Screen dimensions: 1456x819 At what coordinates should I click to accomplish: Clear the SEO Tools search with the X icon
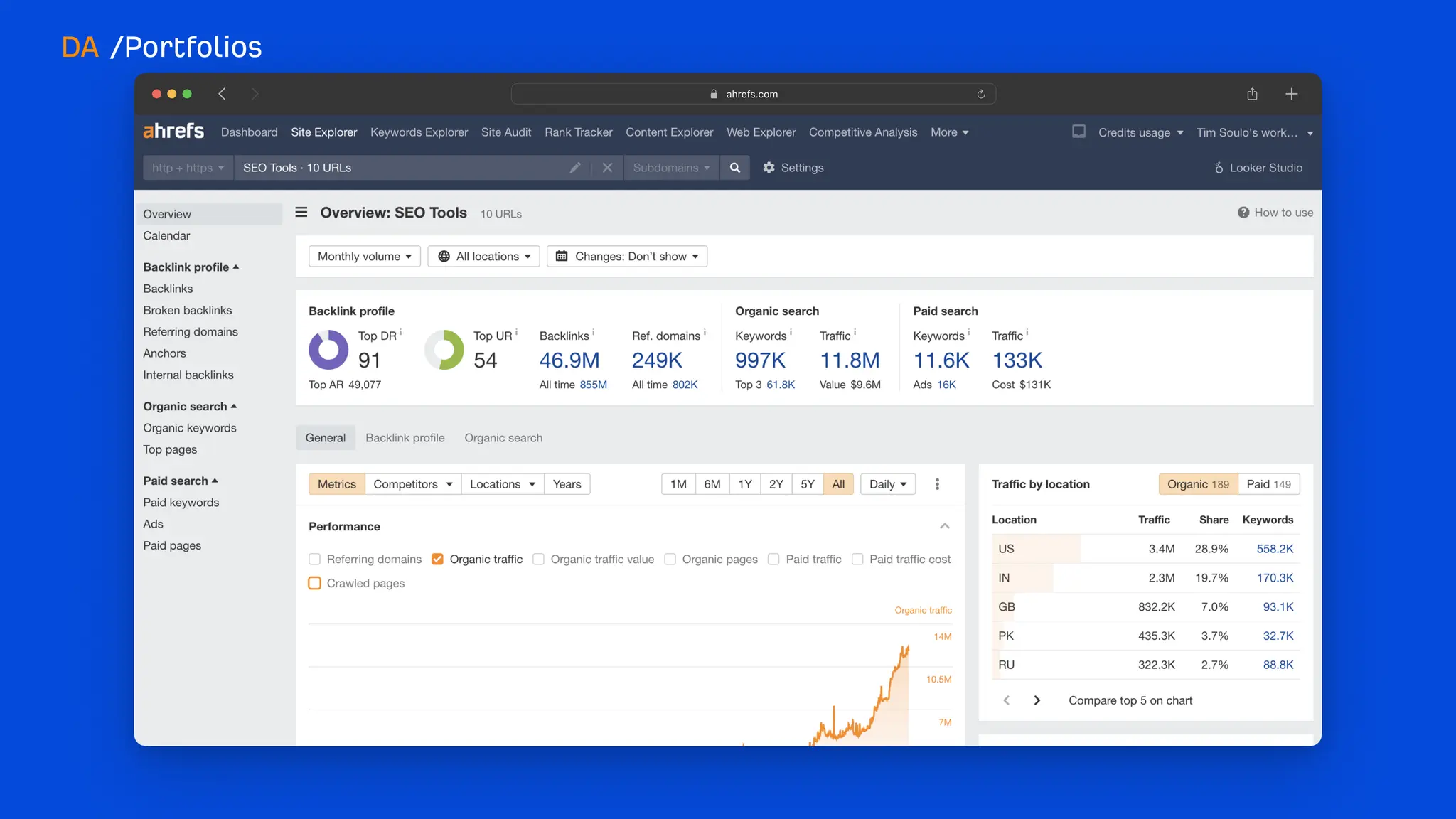click(607, 168)
